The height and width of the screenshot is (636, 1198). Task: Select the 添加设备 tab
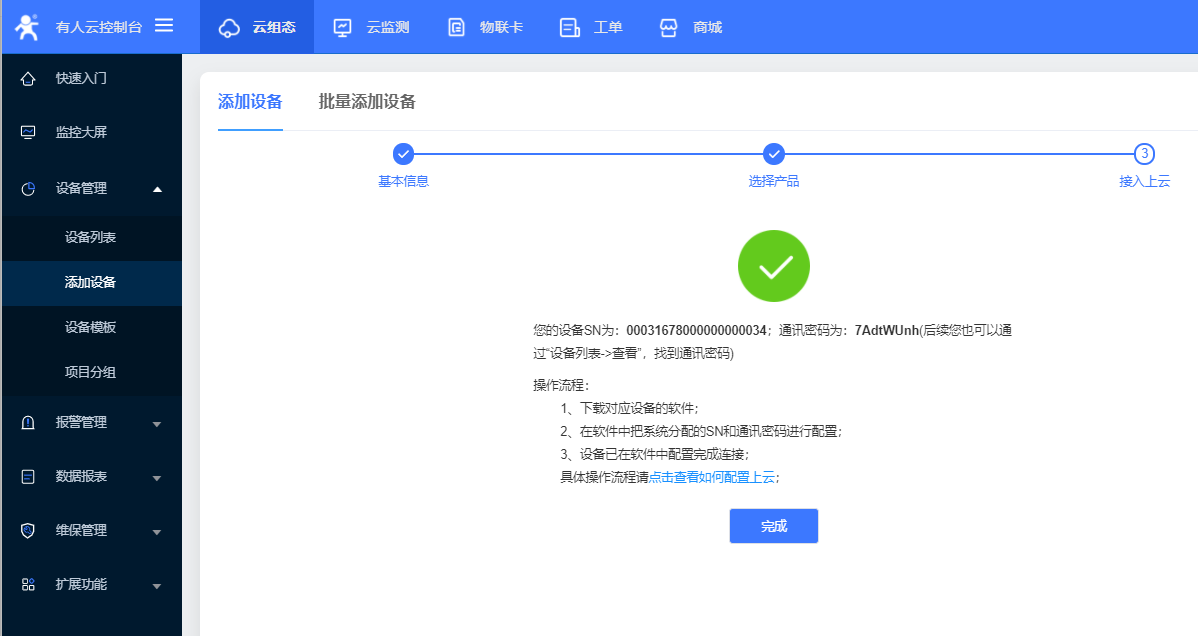250,102
